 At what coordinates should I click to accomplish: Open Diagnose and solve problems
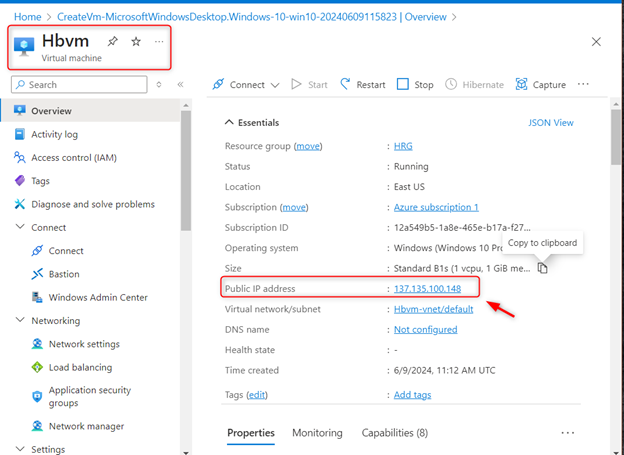93,204
